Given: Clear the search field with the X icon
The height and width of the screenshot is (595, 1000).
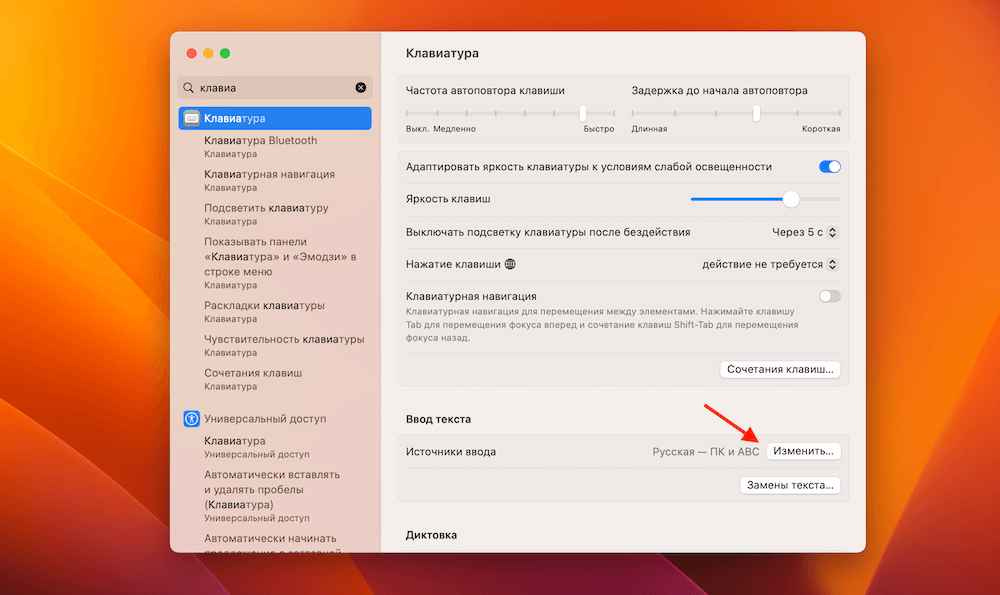Looking at the screenshot, I should [x=361, y=87].
